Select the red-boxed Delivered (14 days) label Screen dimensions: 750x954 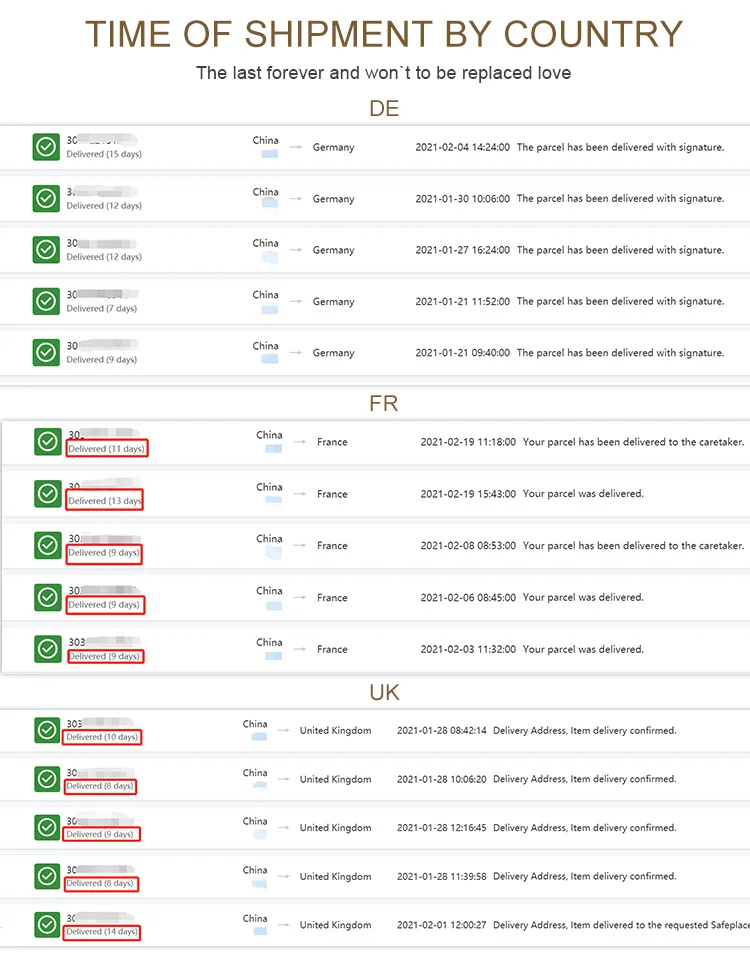coord(102,931)
